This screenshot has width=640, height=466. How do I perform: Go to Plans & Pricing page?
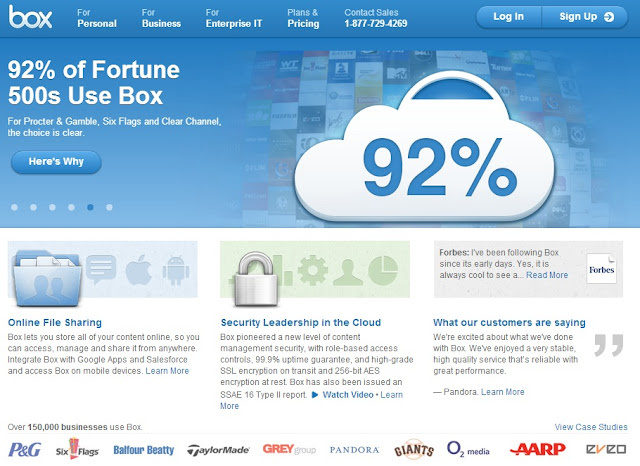(x=303, y=18)
